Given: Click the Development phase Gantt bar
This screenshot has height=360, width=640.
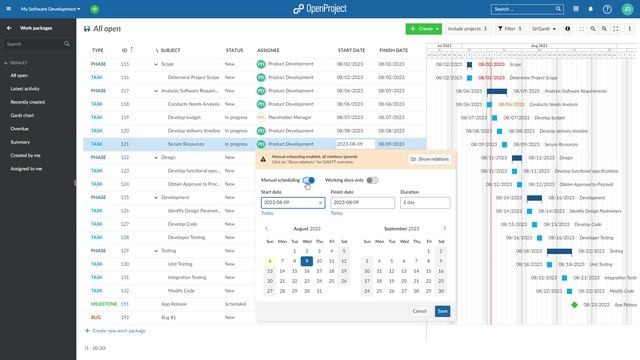Looking at the screenshot, I should coord(534,198).
